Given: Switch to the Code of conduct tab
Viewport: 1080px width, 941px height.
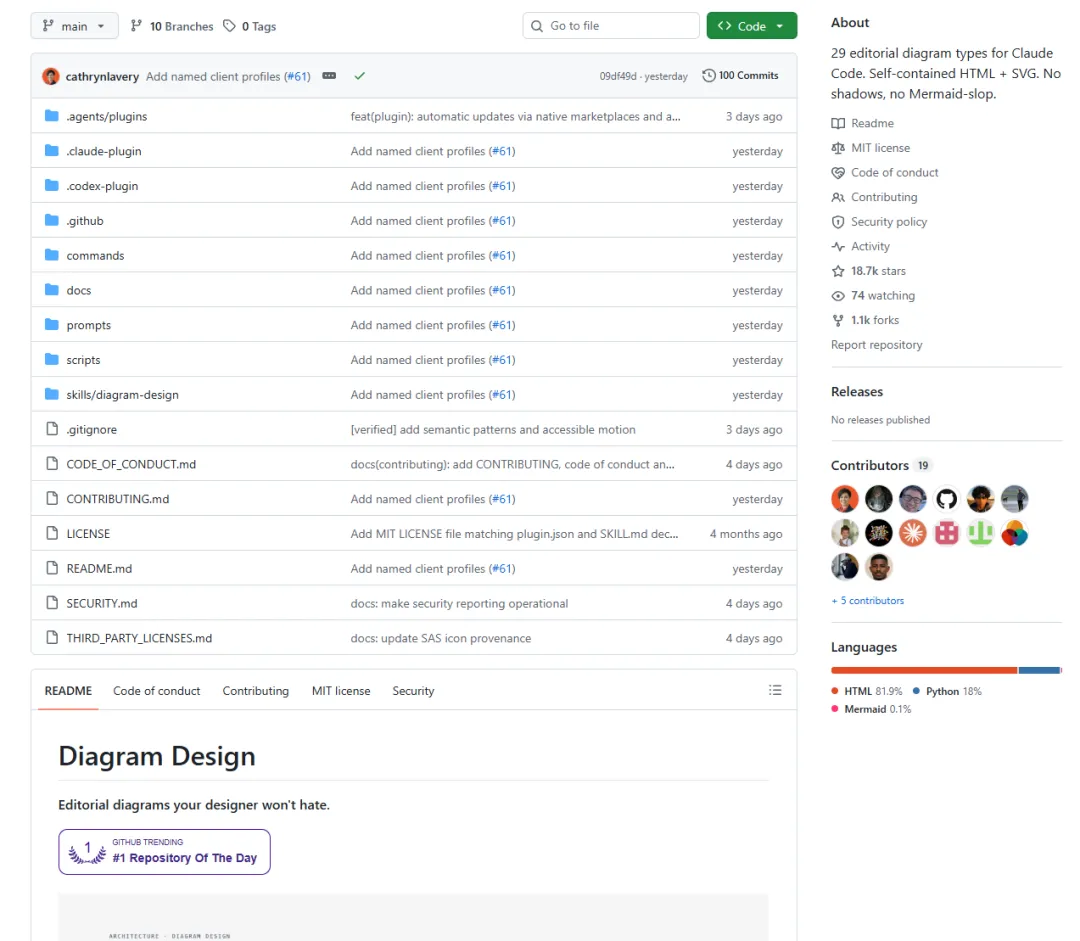Looking at the screenshot, I should point(156,690).
